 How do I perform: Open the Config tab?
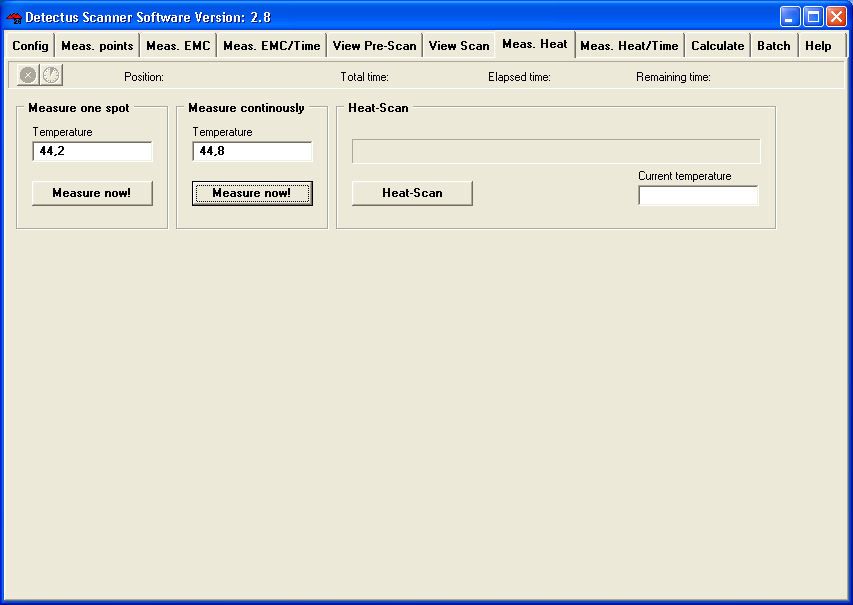[30, 46]
